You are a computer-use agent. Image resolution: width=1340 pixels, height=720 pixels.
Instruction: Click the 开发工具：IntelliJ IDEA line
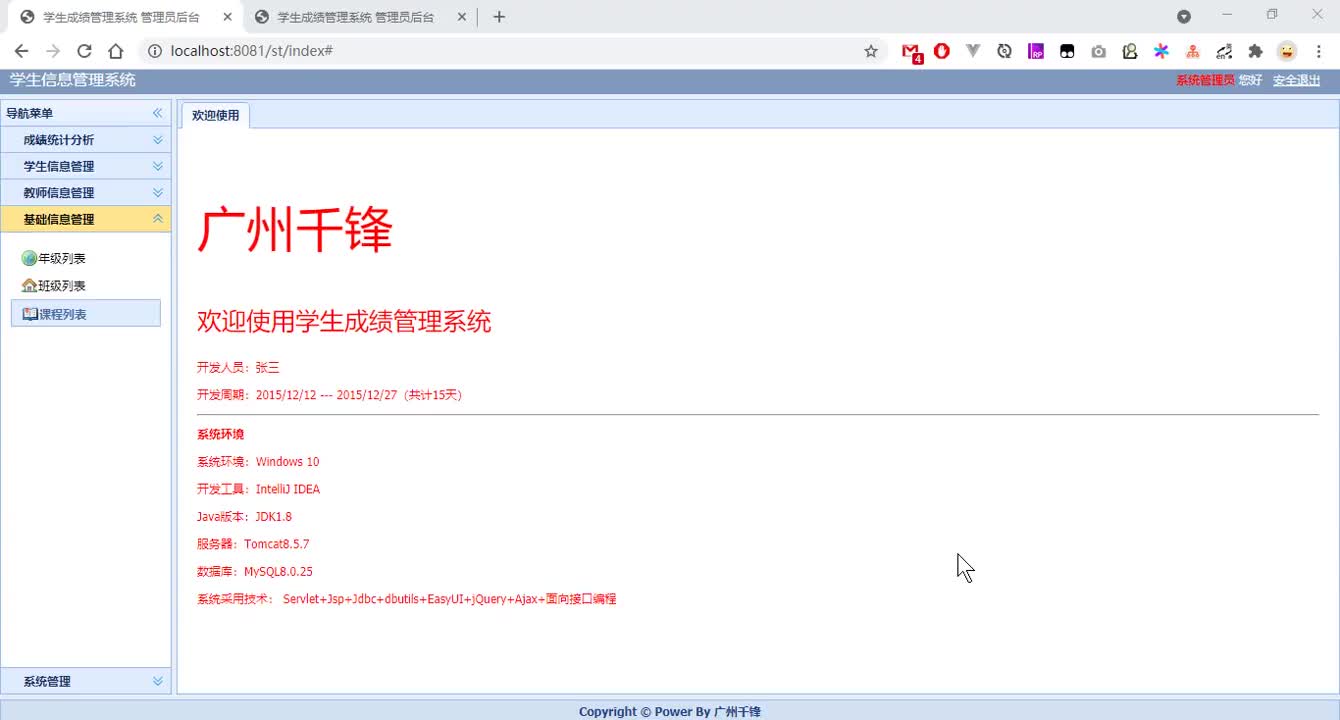(x=258, y=489)
